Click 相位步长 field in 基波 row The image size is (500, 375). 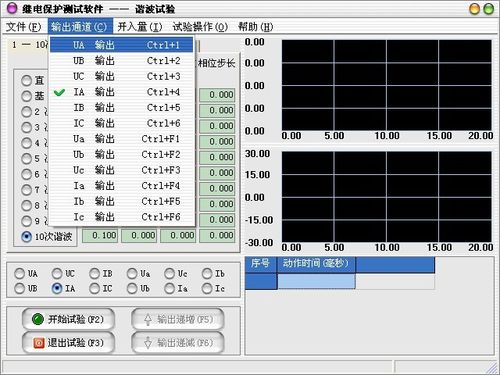(217, 95)
